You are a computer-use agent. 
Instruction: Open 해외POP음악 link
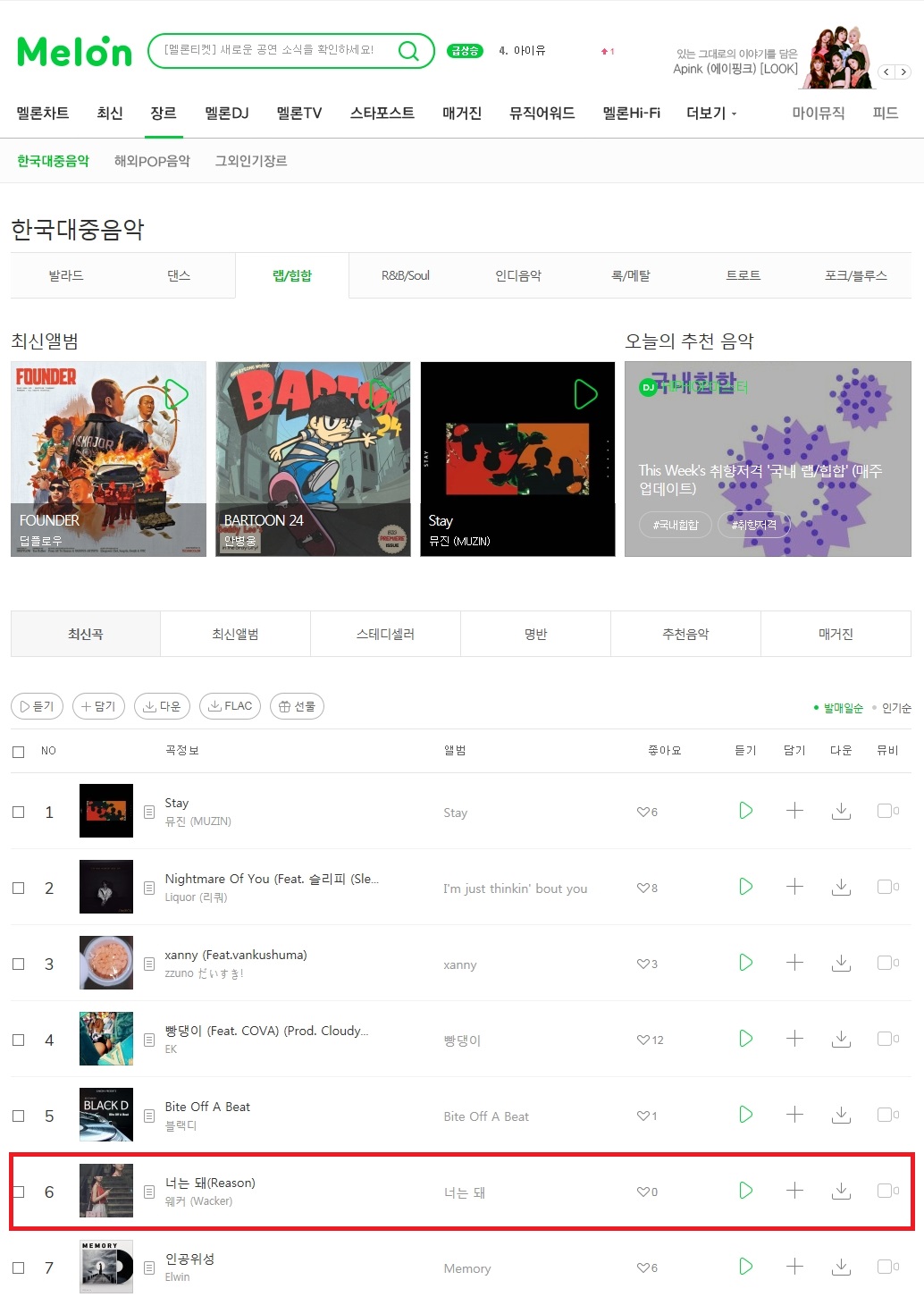pos(152,161)
